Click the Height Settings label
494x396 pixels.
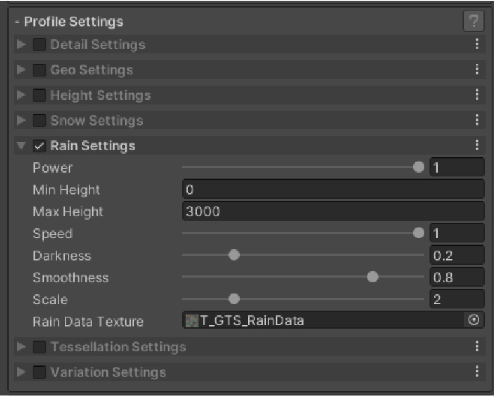(100, 95)
